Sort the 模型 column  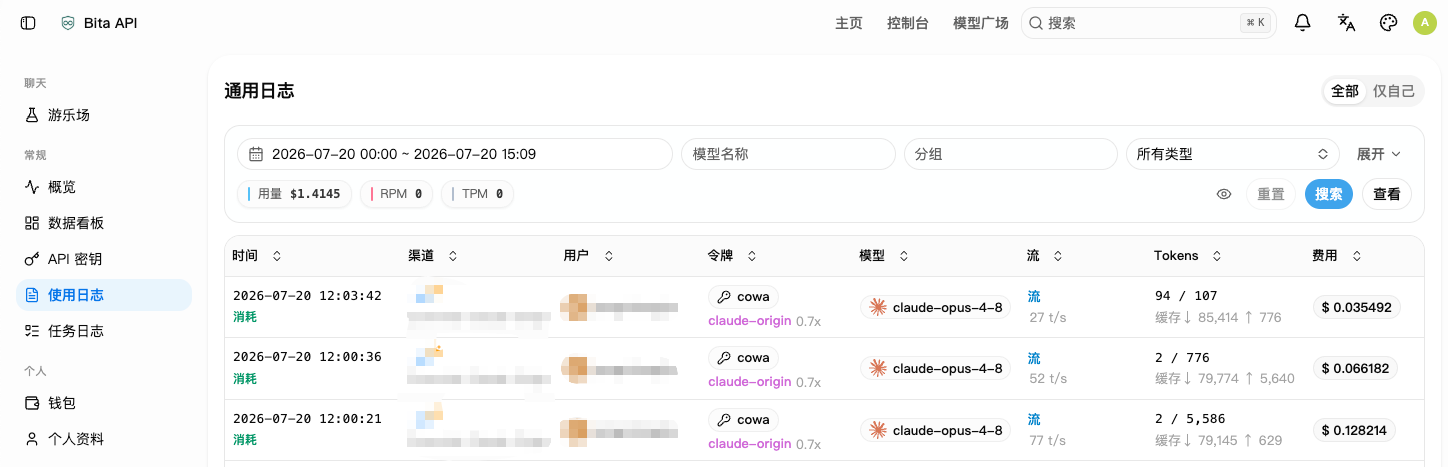904,256
